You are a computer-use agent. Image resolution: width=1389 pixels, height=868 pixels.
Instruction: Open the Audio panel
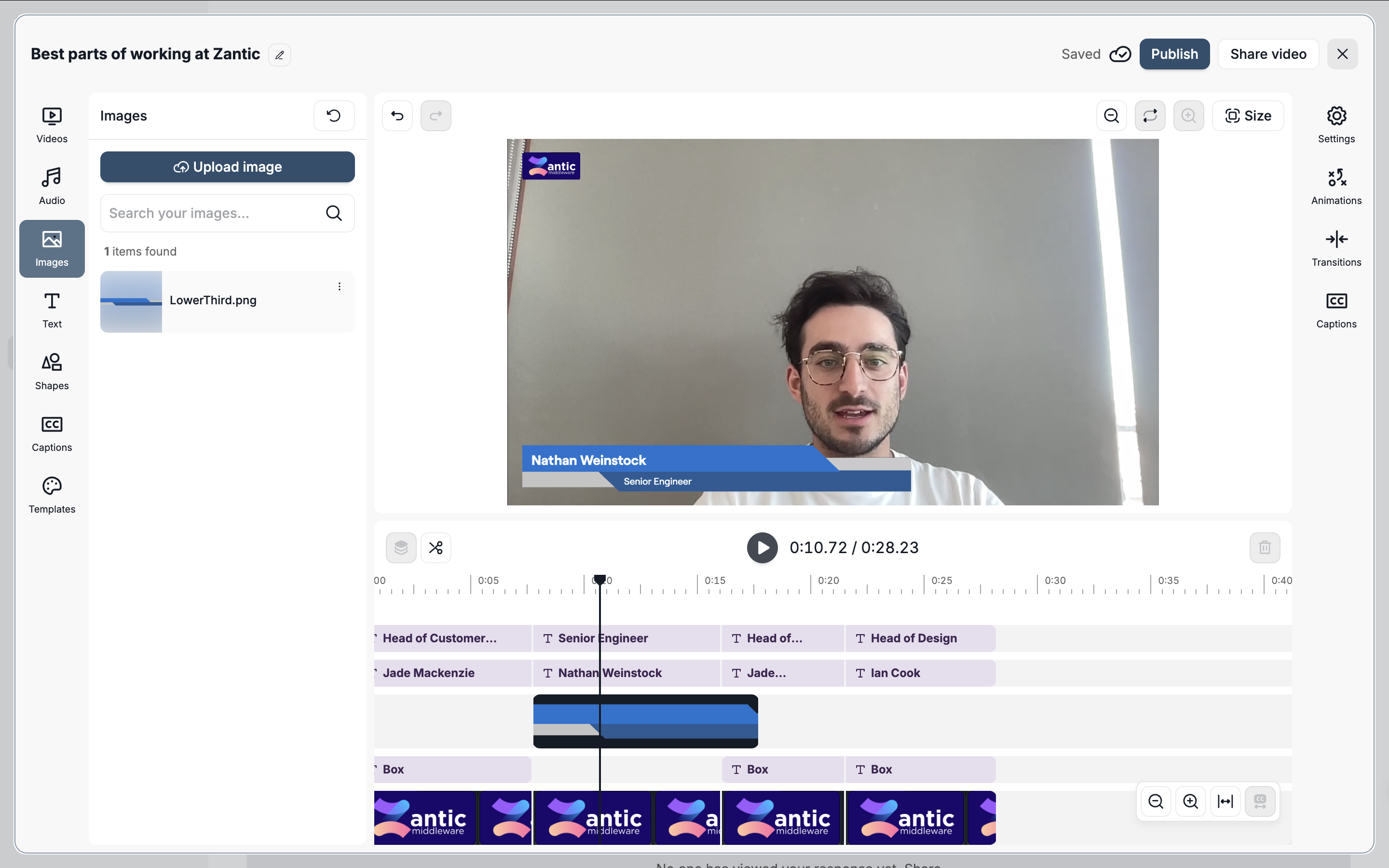pos(52,186)
